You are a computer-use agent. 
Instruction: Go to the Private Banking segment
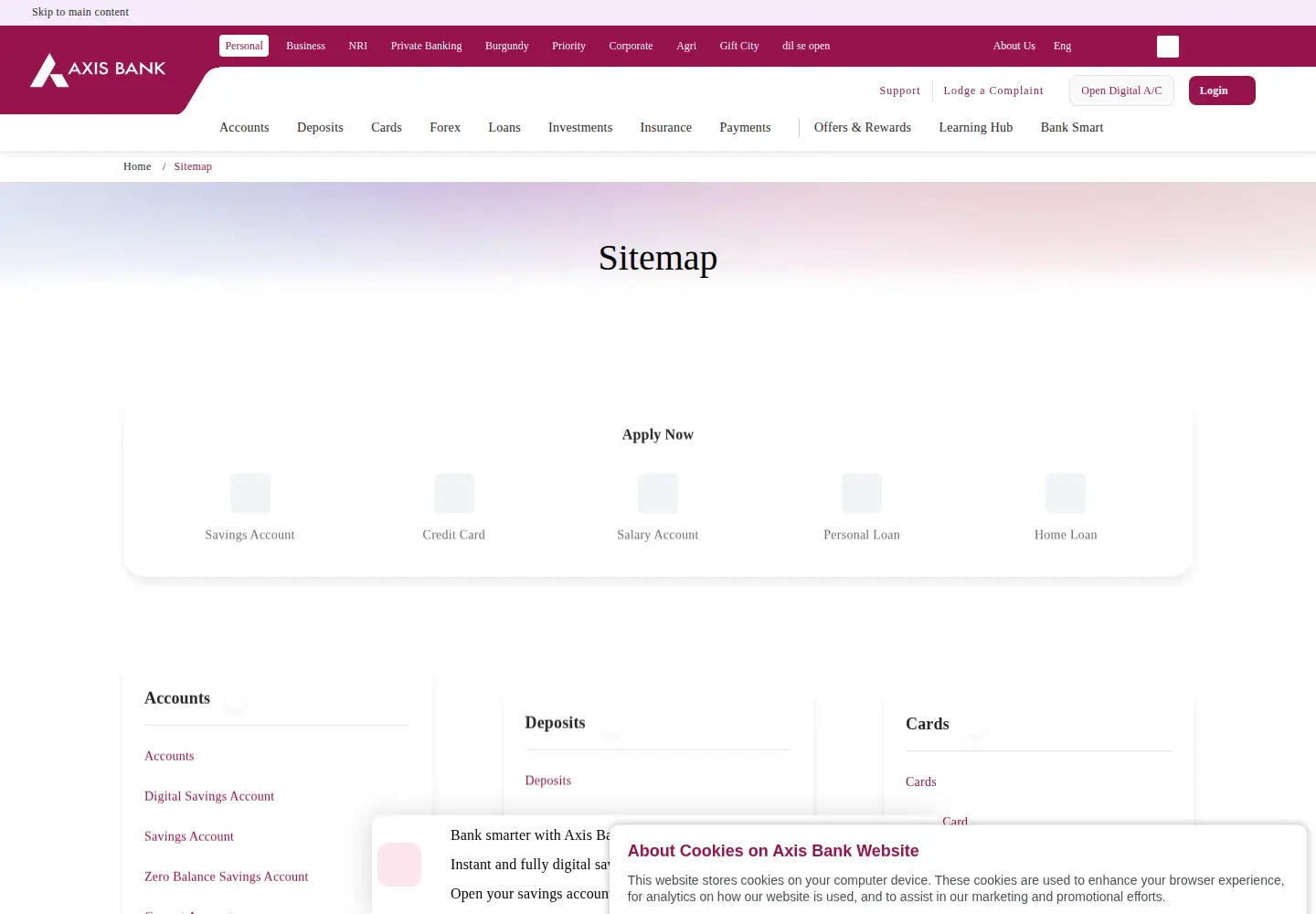[426, 46]
